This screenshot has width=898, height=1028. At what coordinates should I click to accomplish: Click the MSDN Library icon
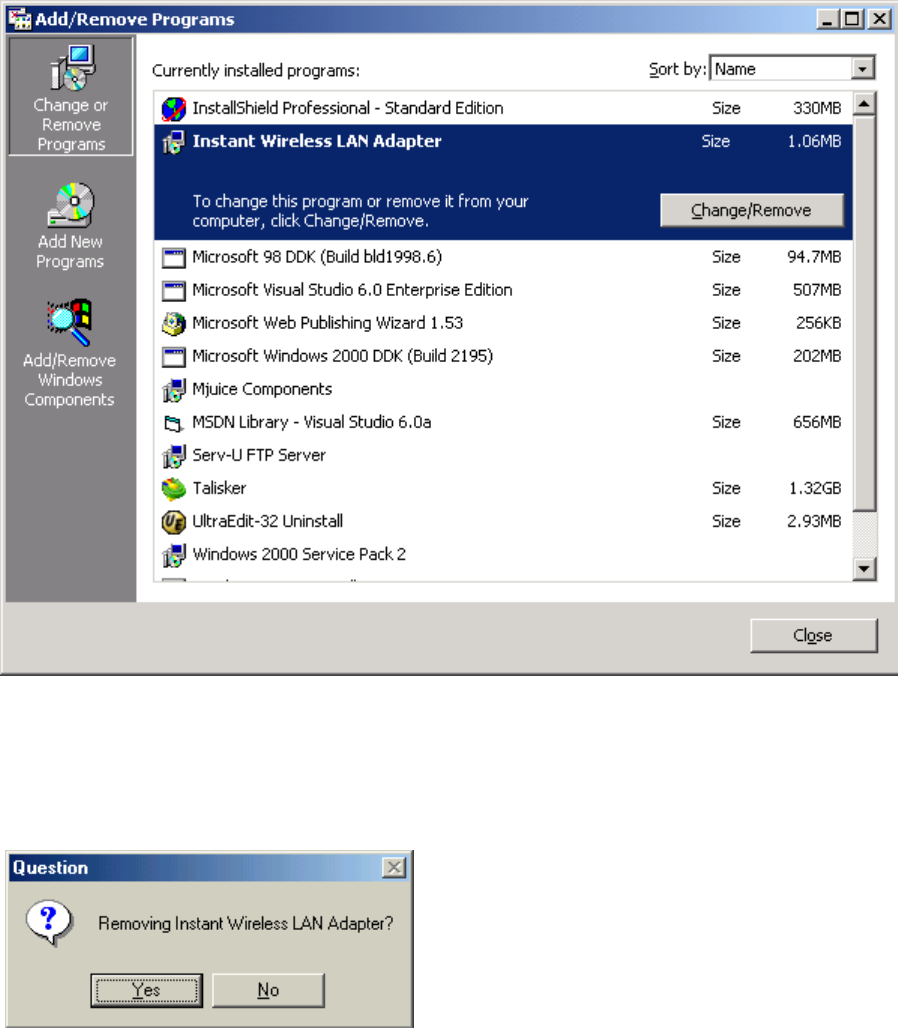(174, 423)
